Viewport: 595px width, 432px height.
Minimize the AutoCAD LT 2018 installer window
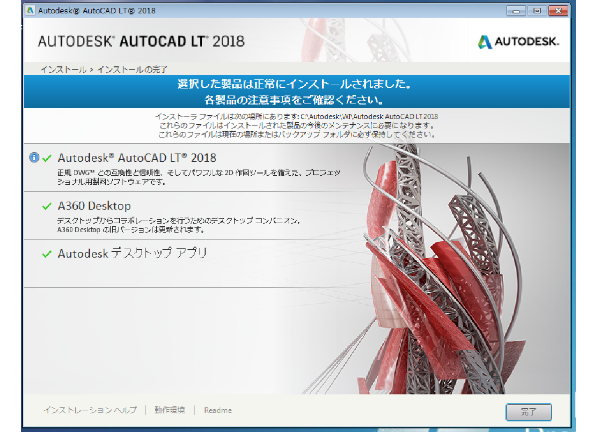(x=516, y=11)
